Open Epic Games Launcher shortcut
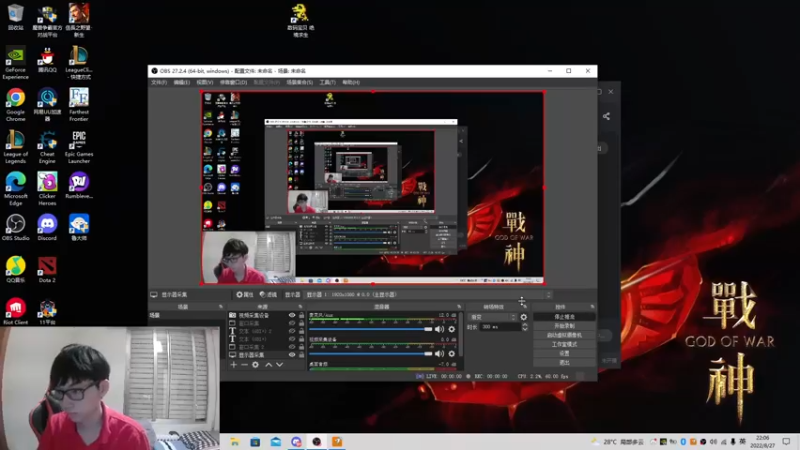800x450 pixels. tap(79, 147)
